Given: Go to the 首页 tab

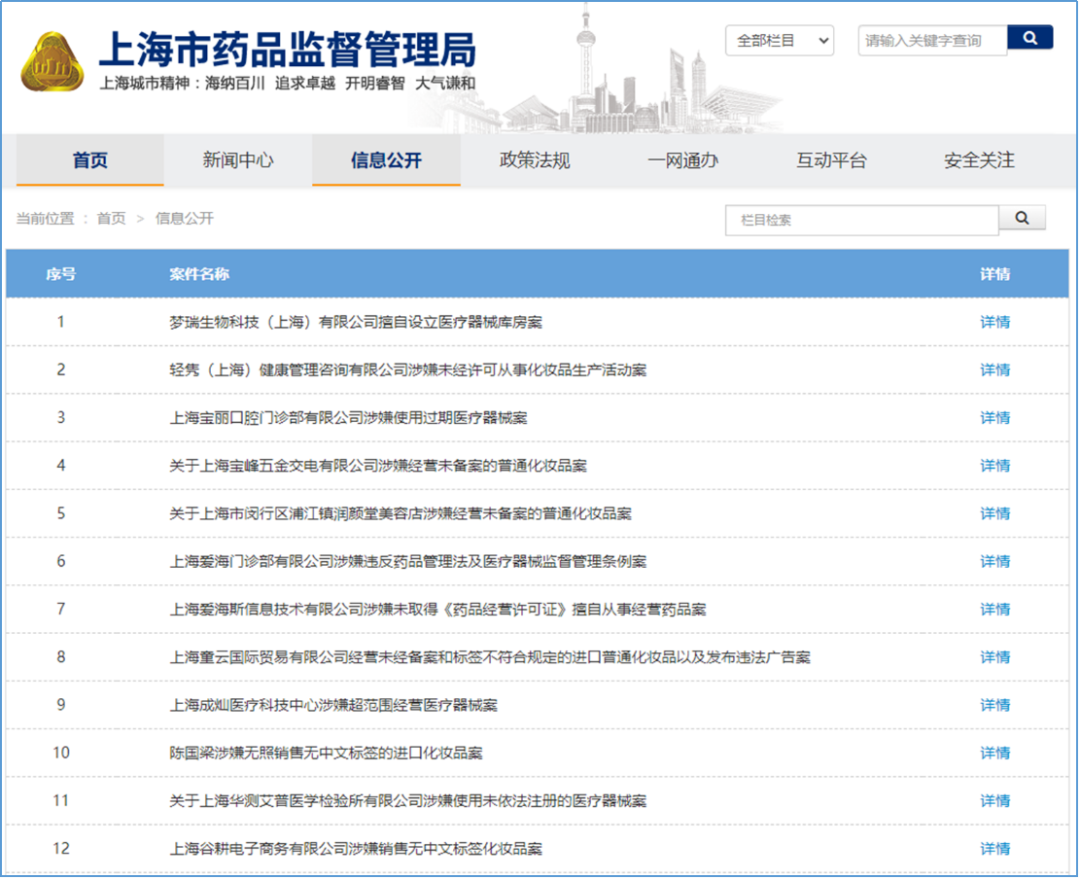Looking at the screenshot, I should tap(90, 160).
